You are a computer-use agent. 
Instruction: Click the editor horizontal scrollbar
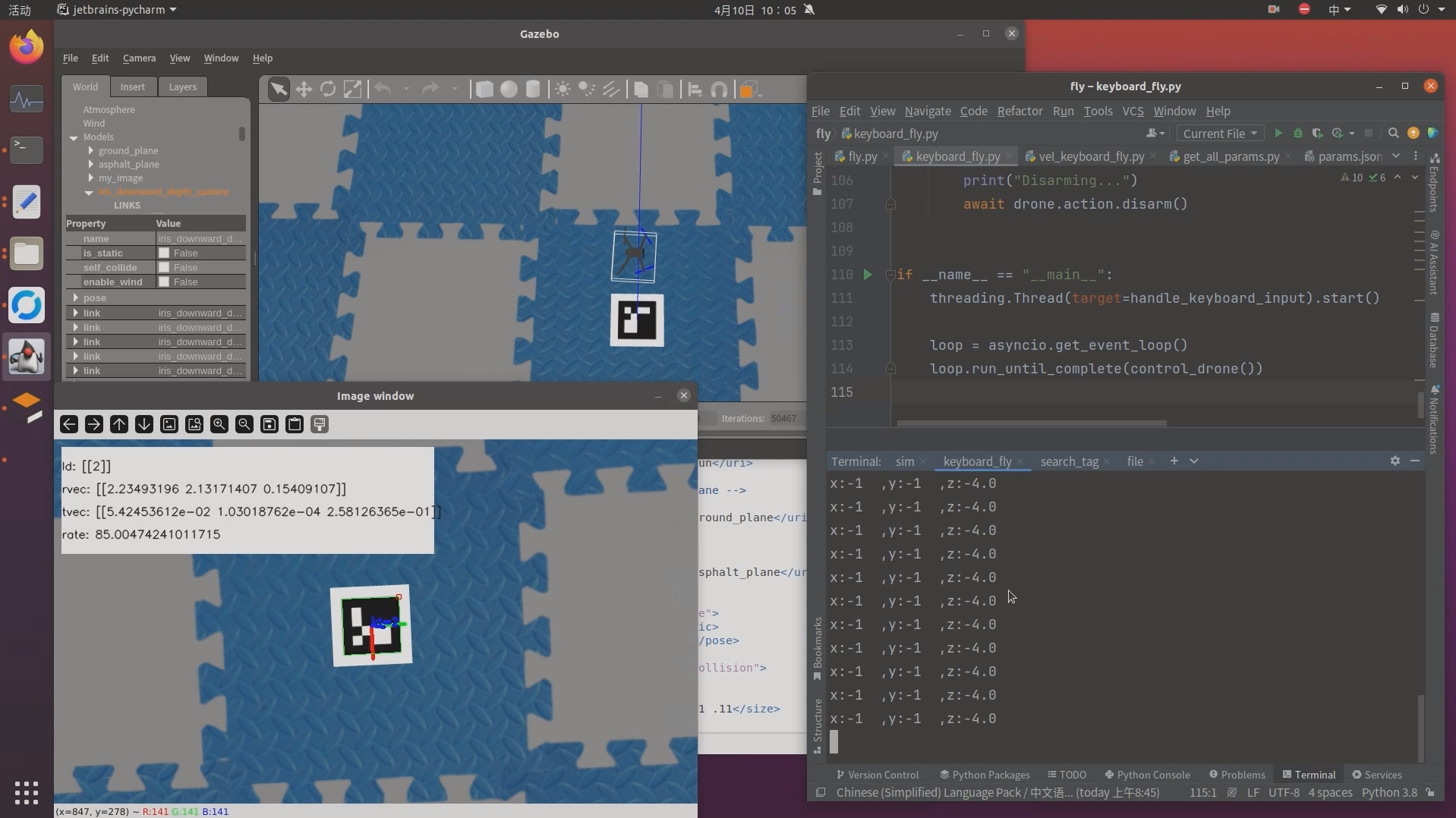click(1031, 423)
